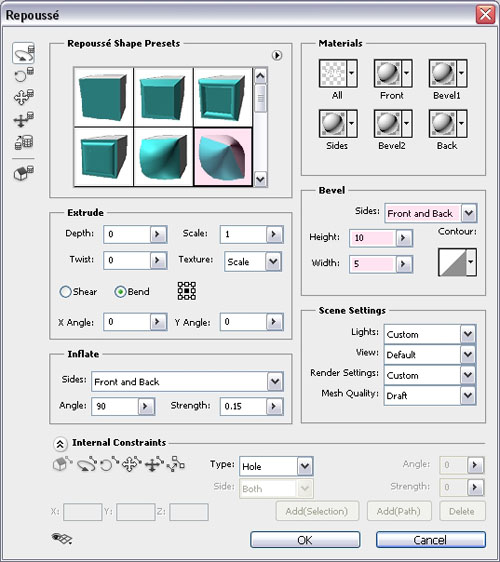This screenshot has height=562, width=500.
Task: Select the 3D mesh scale tool
Action: click(24, 142)
